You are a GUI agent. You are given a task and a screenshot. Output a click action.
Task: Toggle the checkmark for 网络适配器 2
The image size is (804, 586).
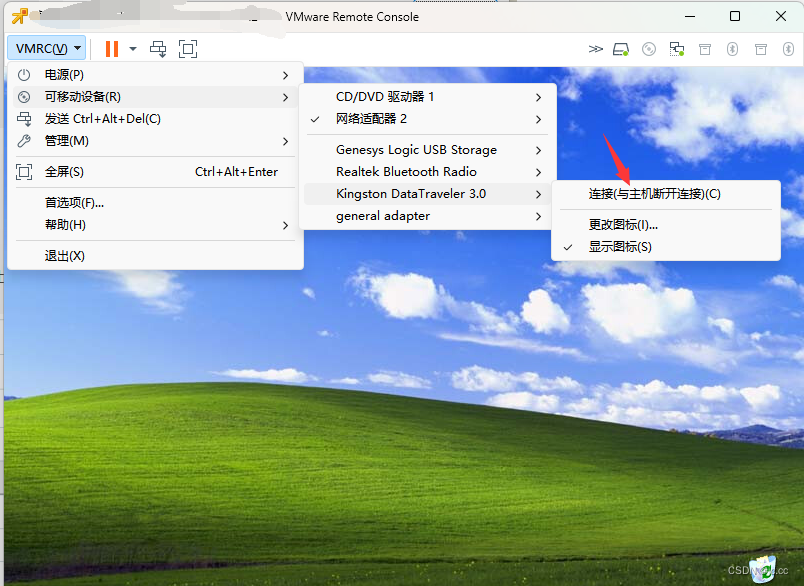coord(315,119)
